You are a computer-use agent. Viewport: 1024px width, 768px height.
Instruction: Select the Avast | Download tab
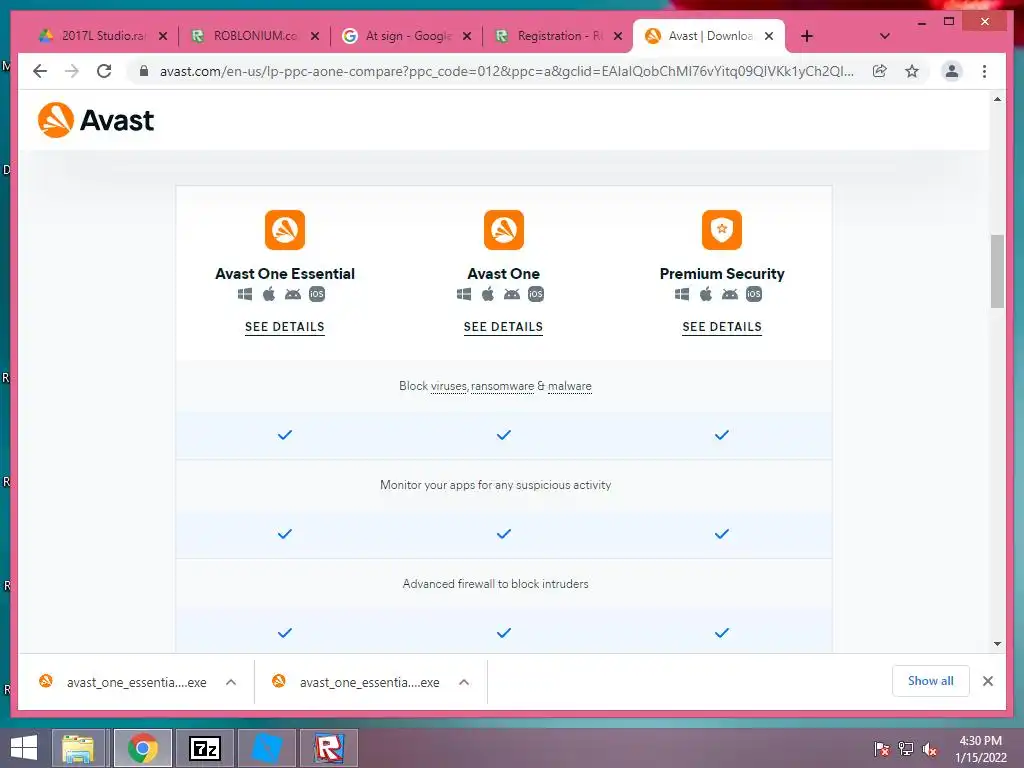pos(709,36)
